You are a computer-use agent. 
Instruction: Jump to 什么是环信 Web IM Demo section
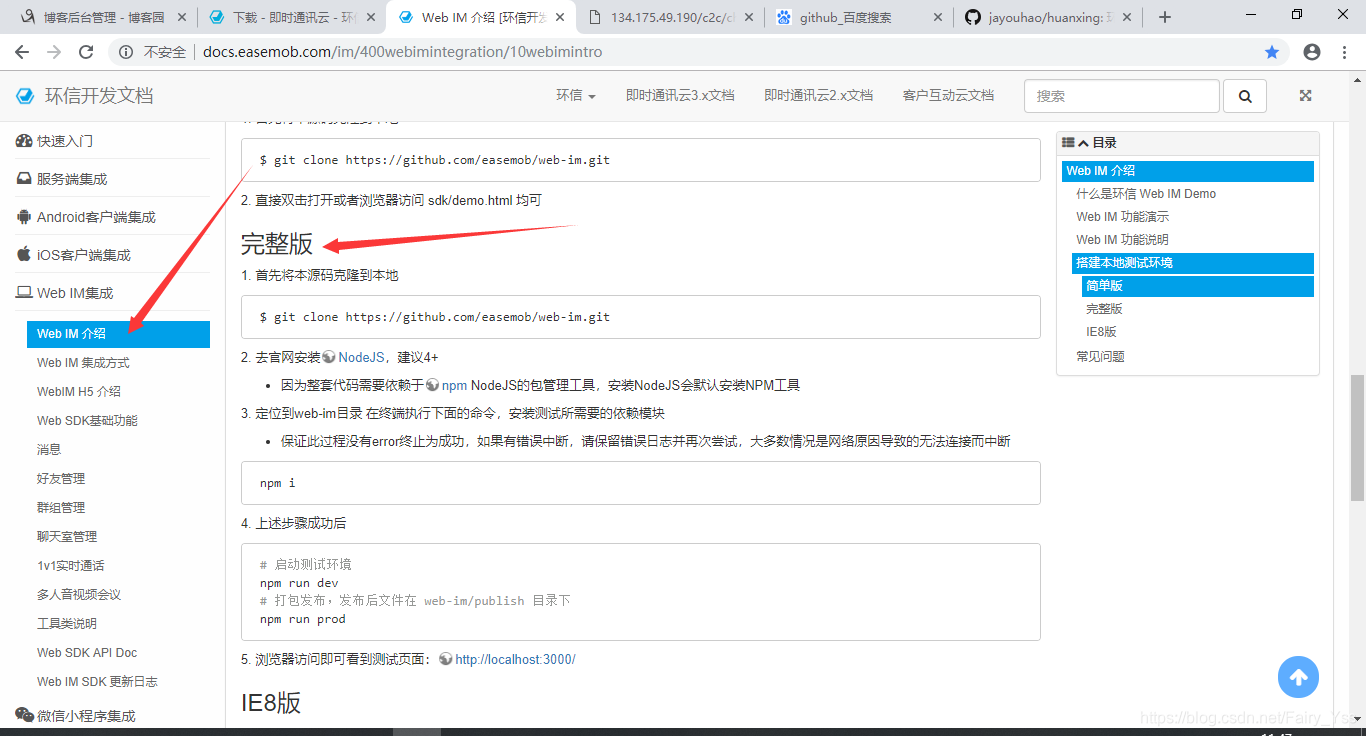click(1146, 194)
